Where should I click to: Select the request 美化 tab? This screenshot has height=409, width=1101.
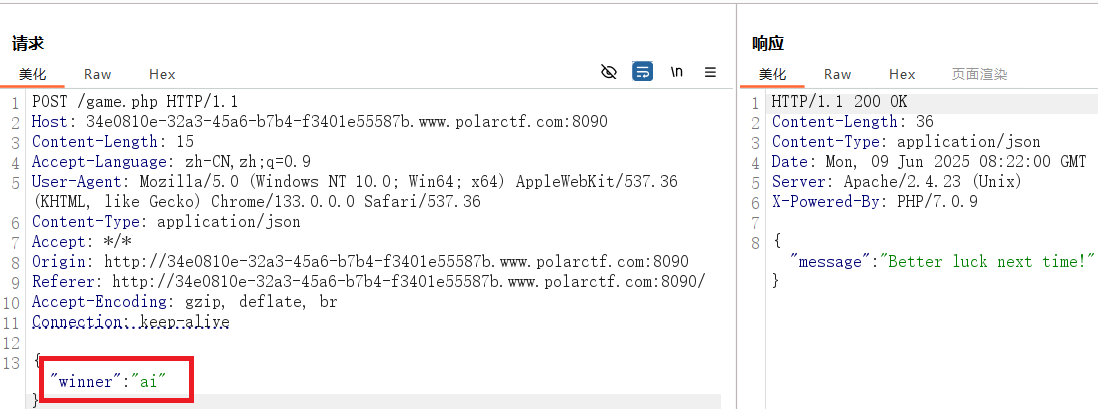point(32,74)
